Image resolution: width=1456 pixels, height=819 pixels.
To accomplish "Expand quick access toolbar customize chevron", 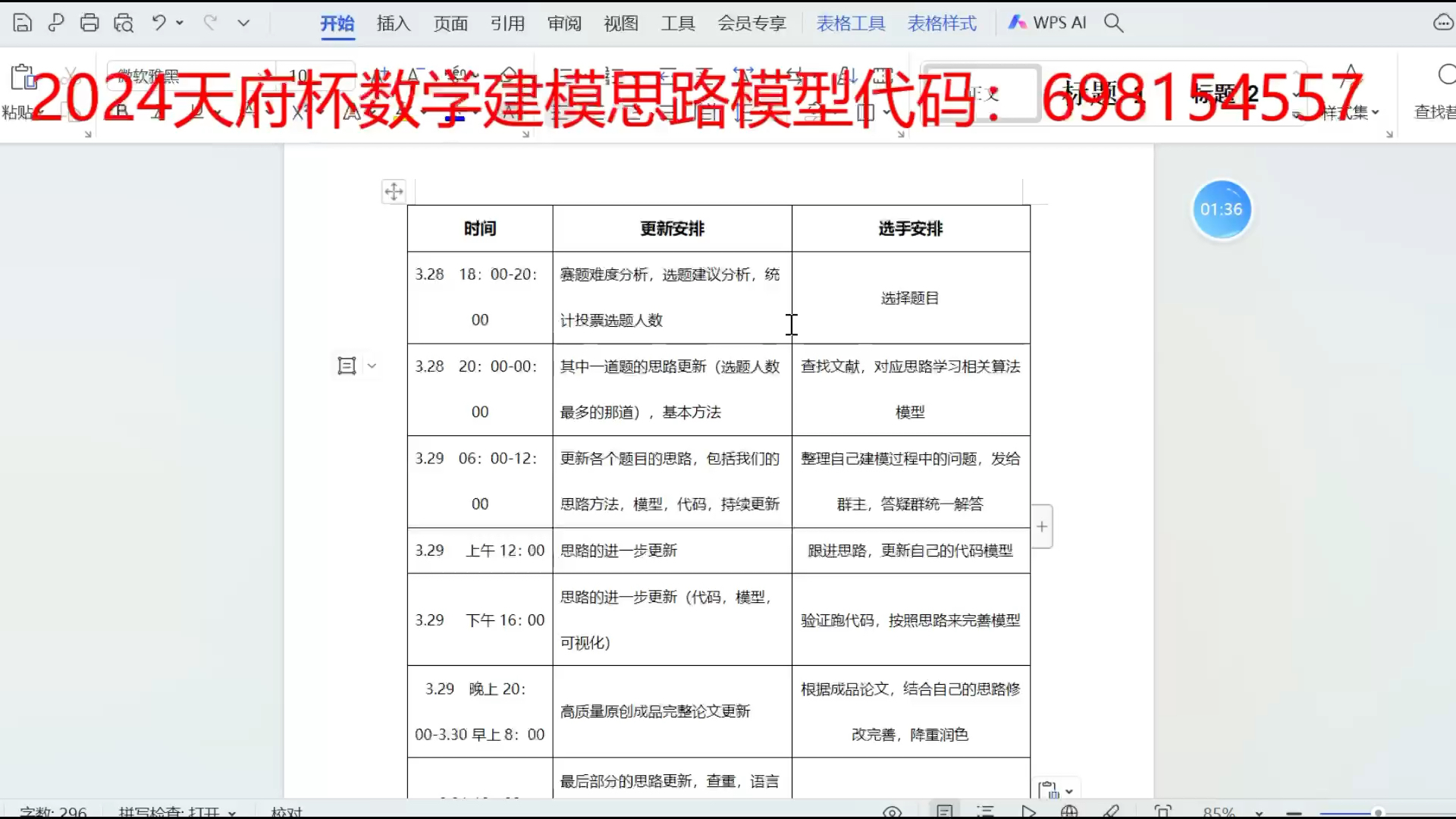I will tap(243, 23).
